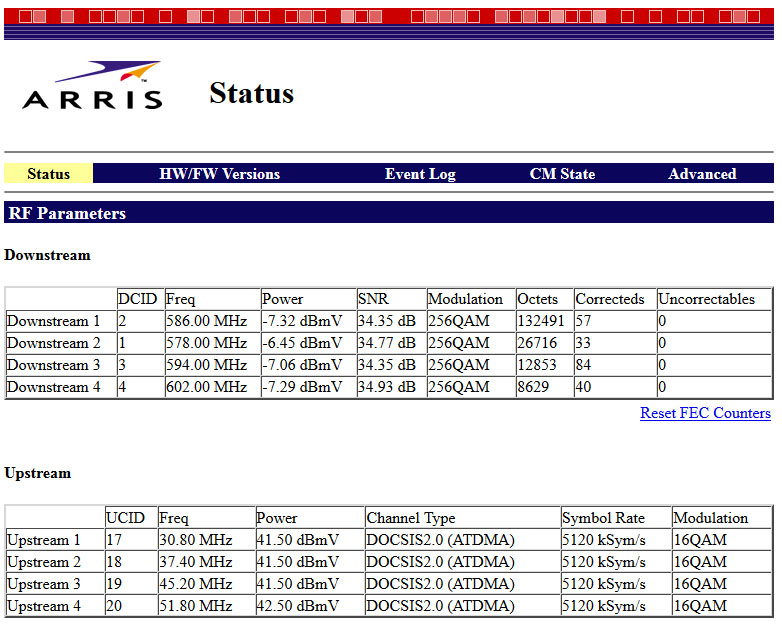This screenshot has width=782, height=624.
Task: Select the 586.00 MHz frequency cell
Action: [x=206, y=321]
